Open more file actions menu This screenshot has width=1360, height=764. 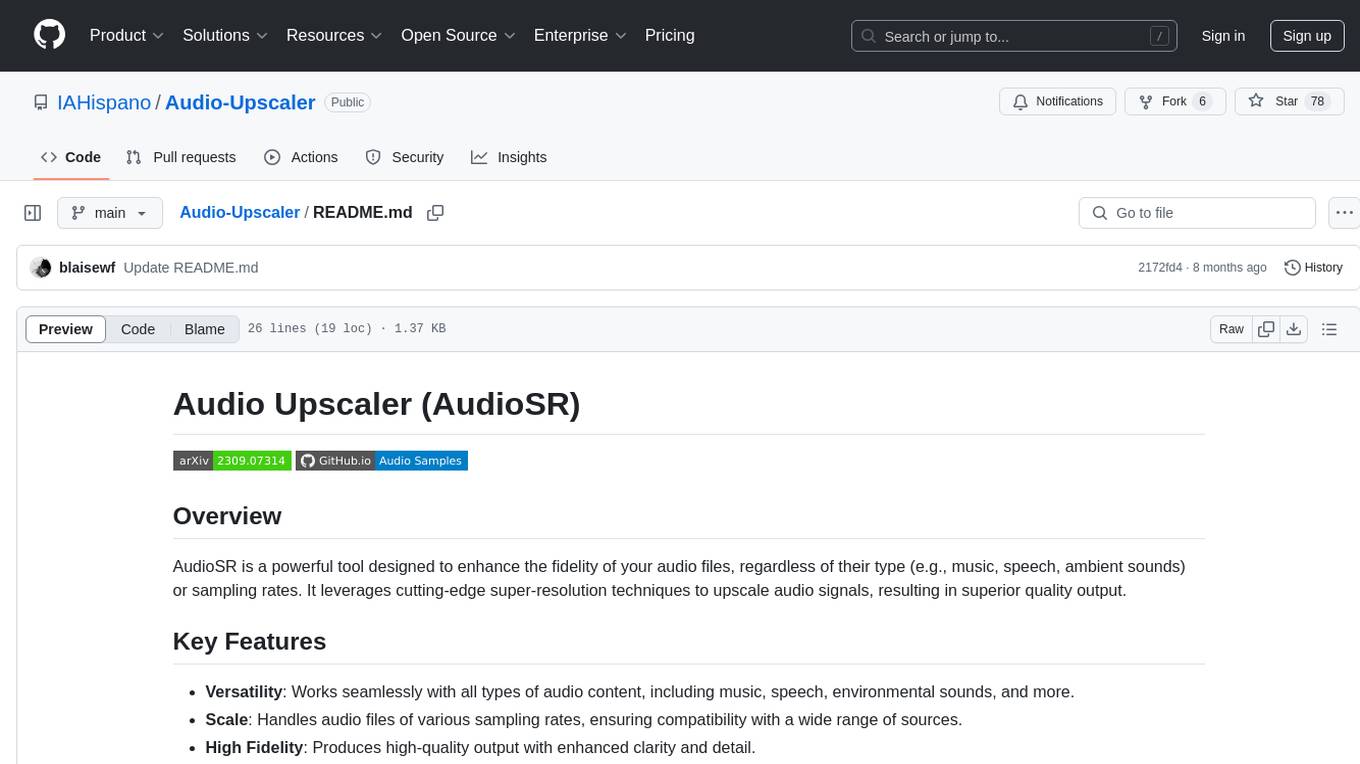tap(1344, 213)
